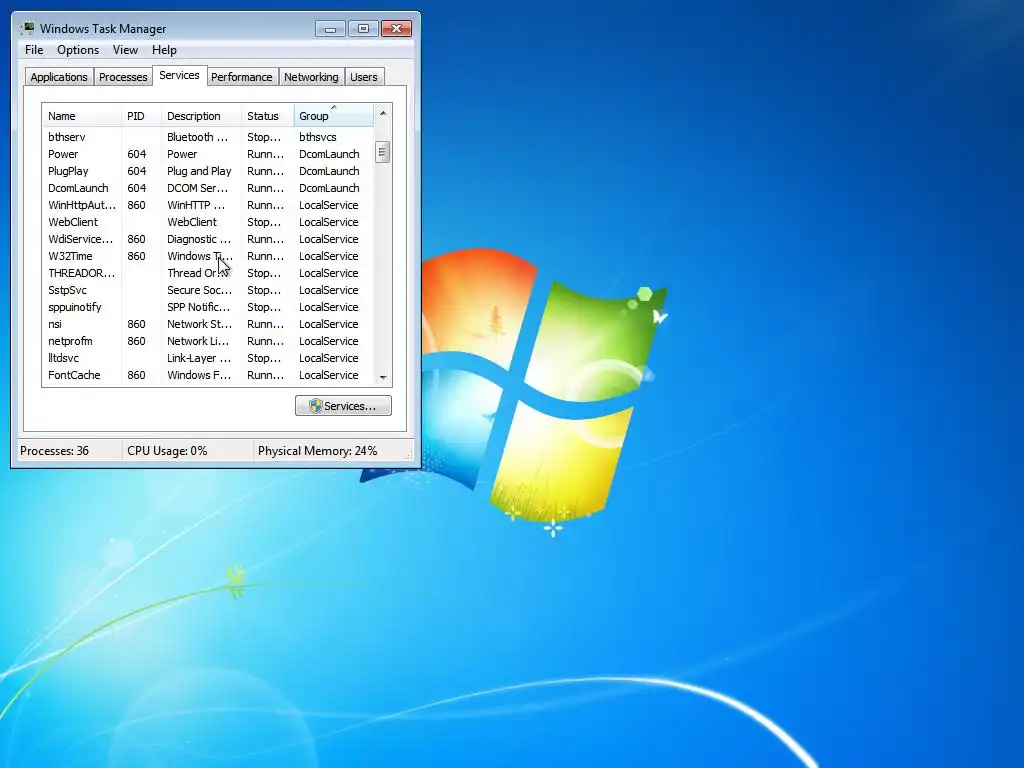Switch to the Networking tab
1024x768 pixels.
click(x=311, y=77)
